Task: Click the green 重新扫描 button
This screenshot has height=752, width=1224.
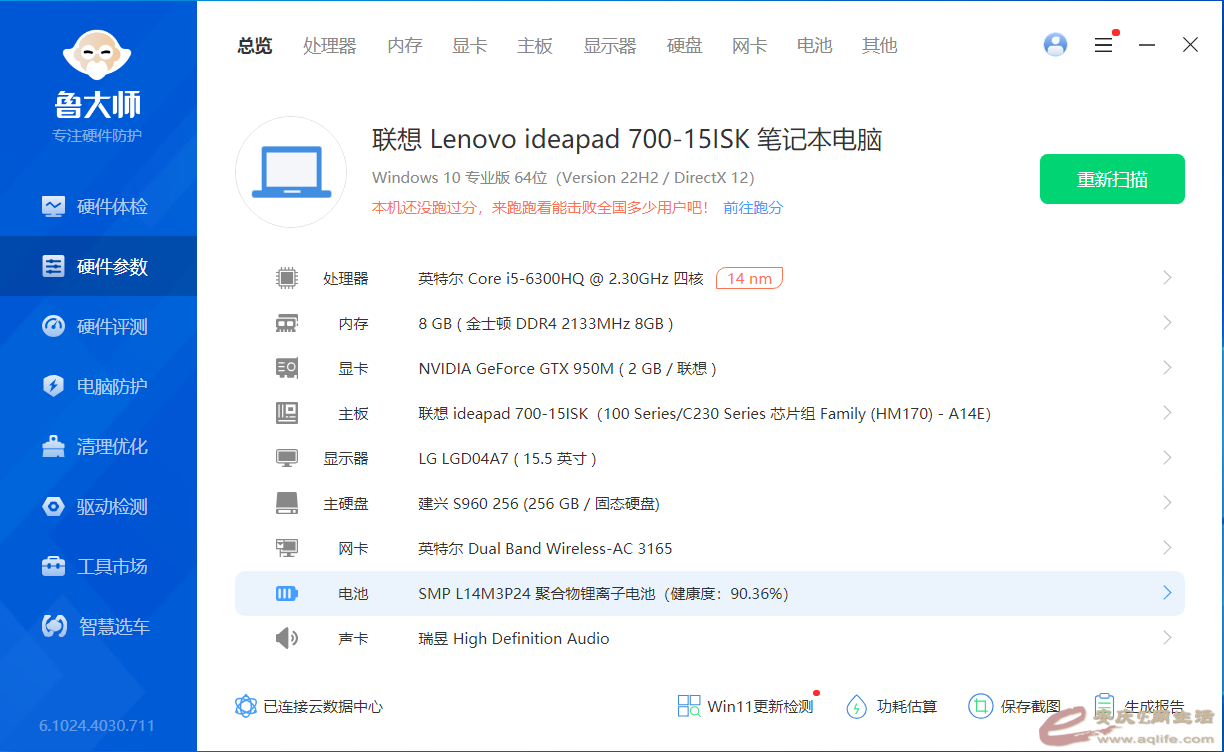Action: 1112,179
